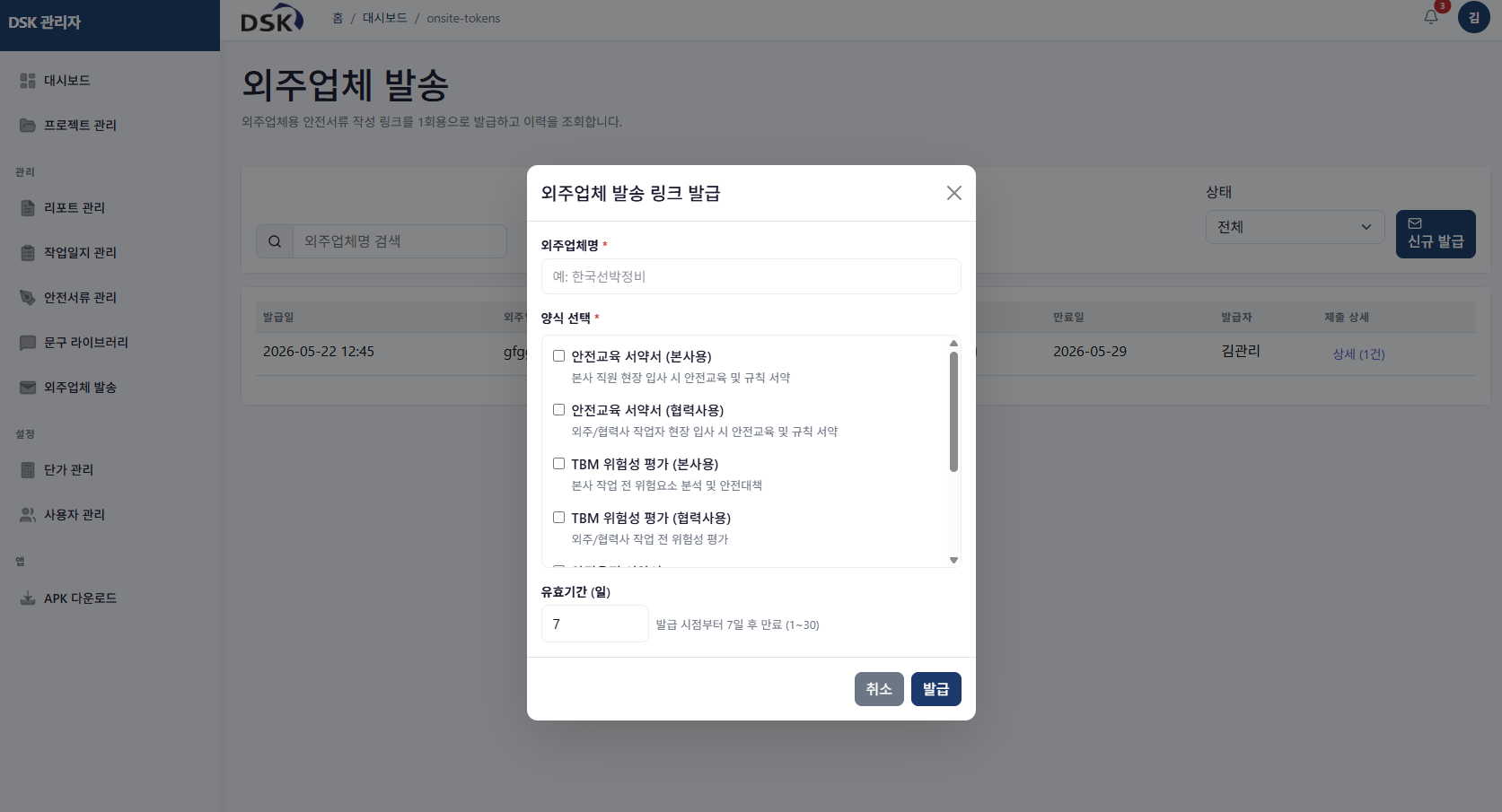1502x812 pixels.
Task: Click the search magnifier icon
Action: tap(275, 241)
